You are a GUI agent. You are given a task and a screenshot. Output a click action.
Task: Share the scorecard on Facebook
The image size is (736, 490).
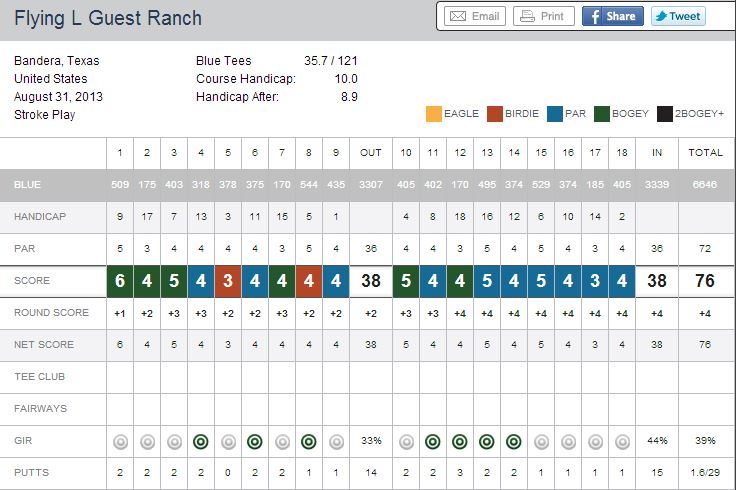612,16
